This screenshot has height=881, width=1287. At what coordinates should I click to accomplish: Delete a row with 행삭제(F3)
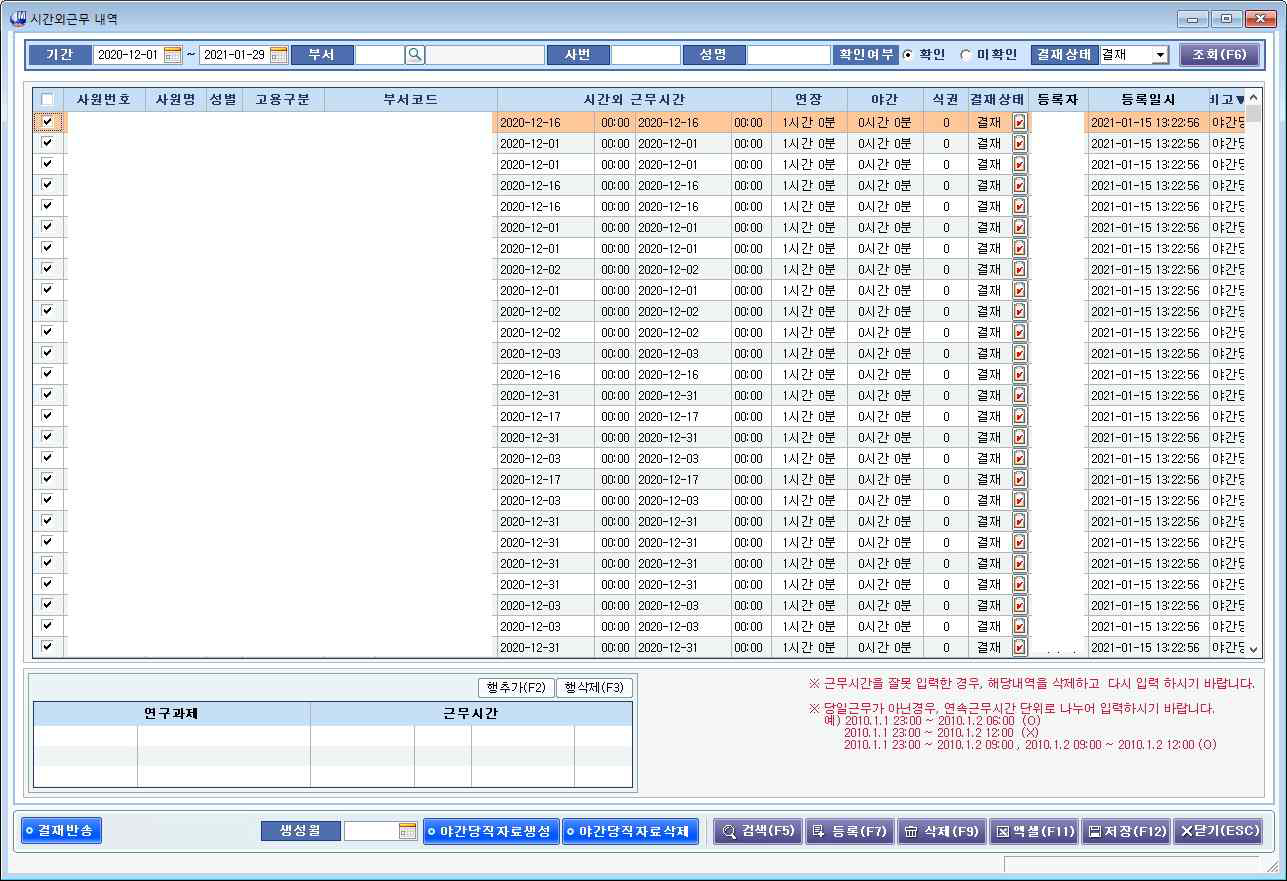pyautogui.click(x=594, y=687)
